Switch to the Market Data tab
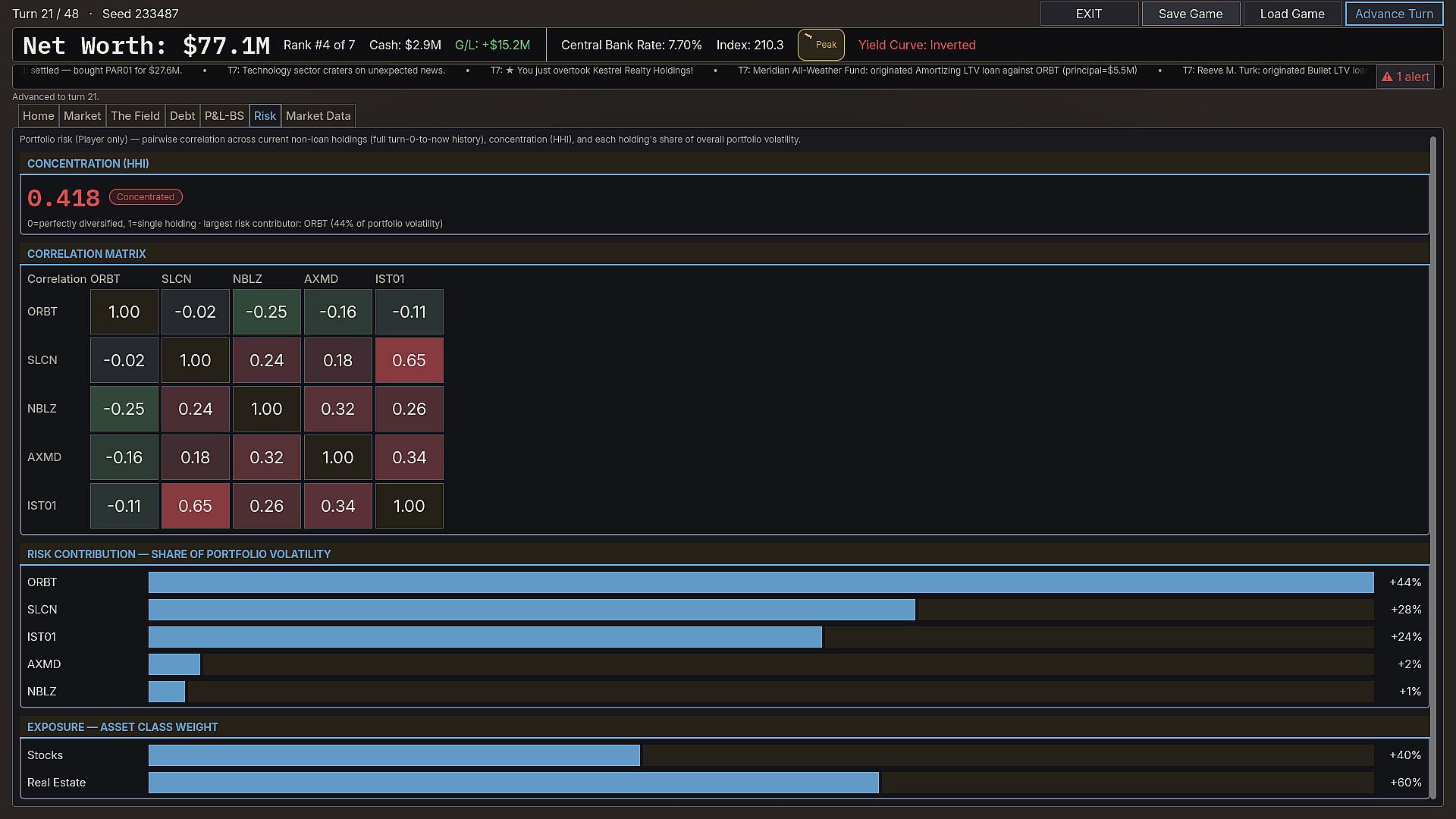1456x819 pixels. point(318,116)
